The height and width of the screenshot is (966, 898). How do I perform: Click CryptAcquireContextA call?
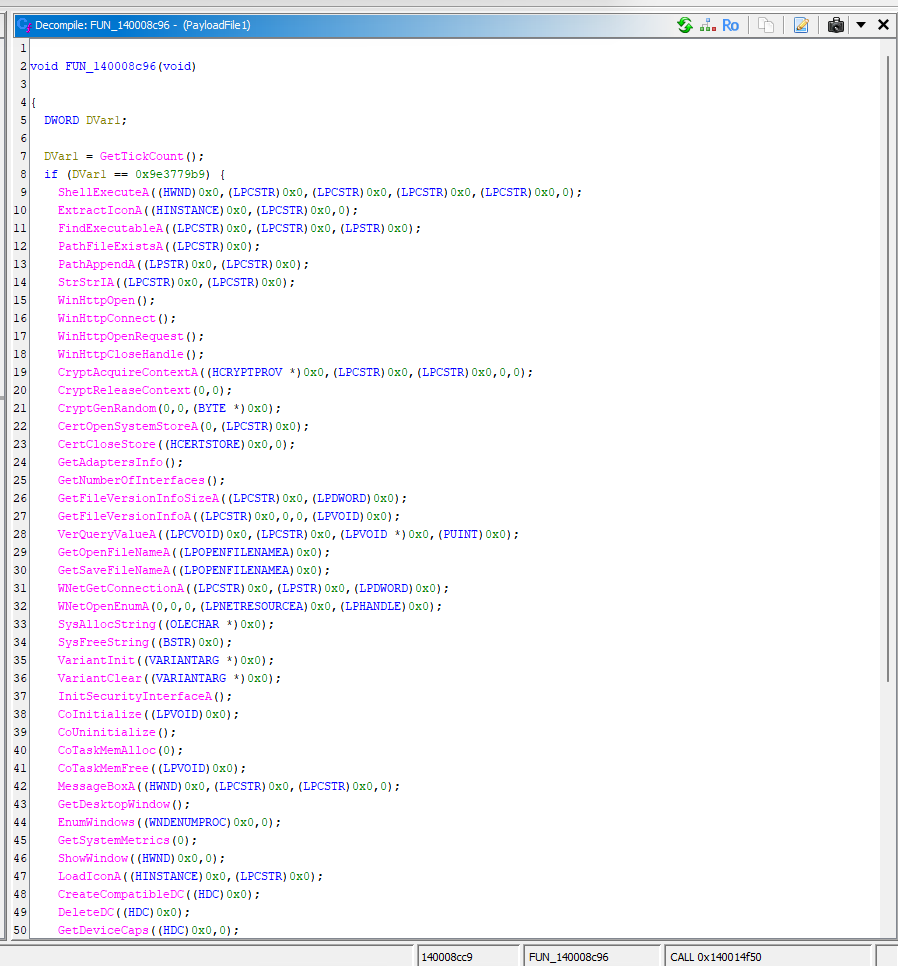[128, 372]
